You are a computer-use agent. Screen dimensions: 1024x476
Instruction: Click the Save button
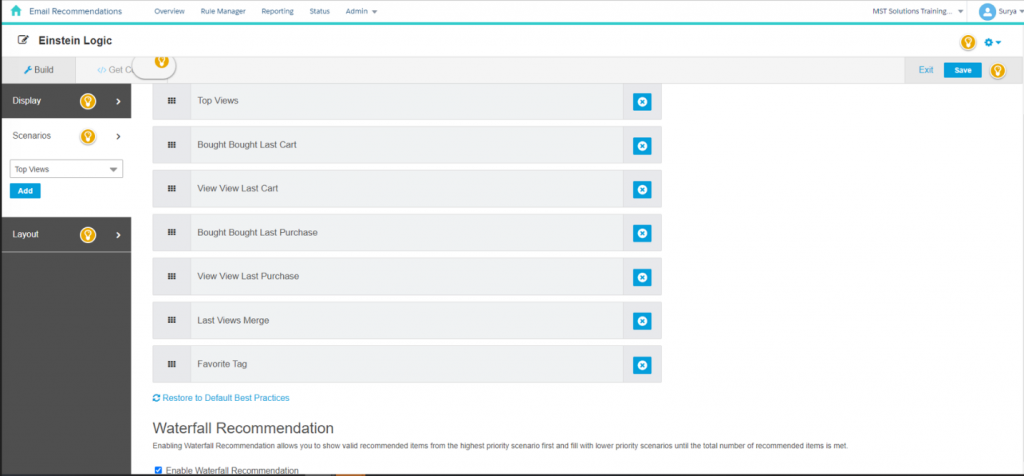pos(963,71)
